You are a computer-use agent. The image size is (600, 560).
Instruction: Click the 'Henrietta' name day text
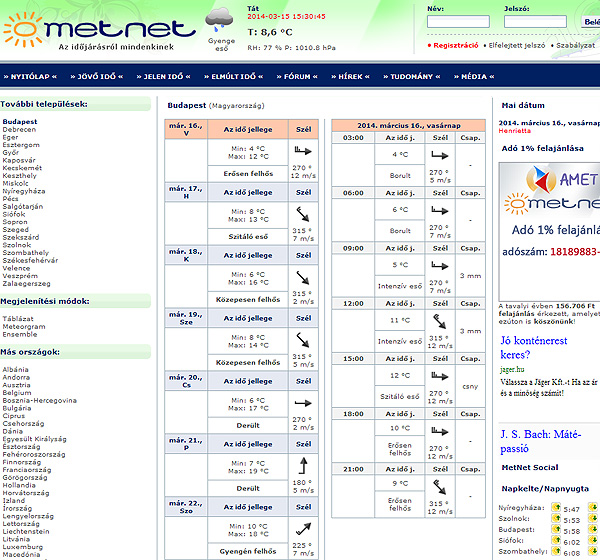[x=515, y=131]
